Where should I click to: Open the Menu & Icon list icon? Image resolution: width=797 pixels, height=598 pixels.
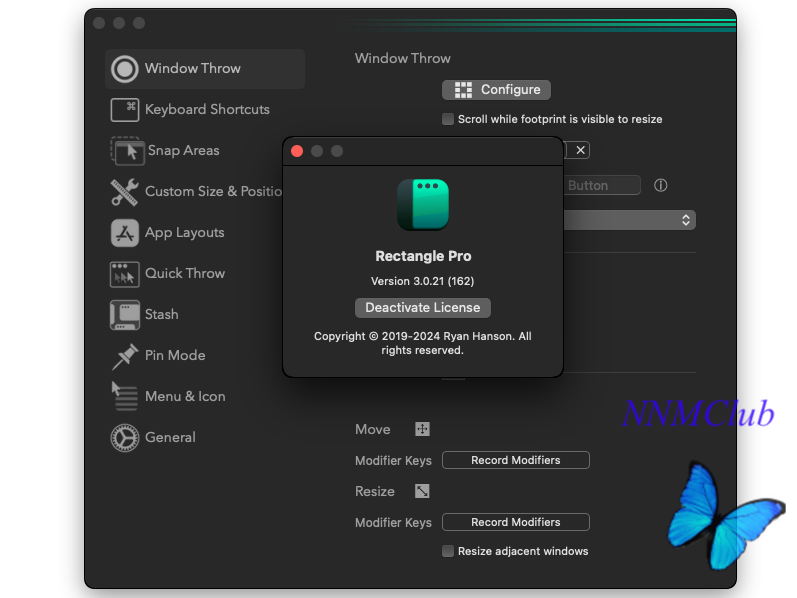tap(125, 397)
